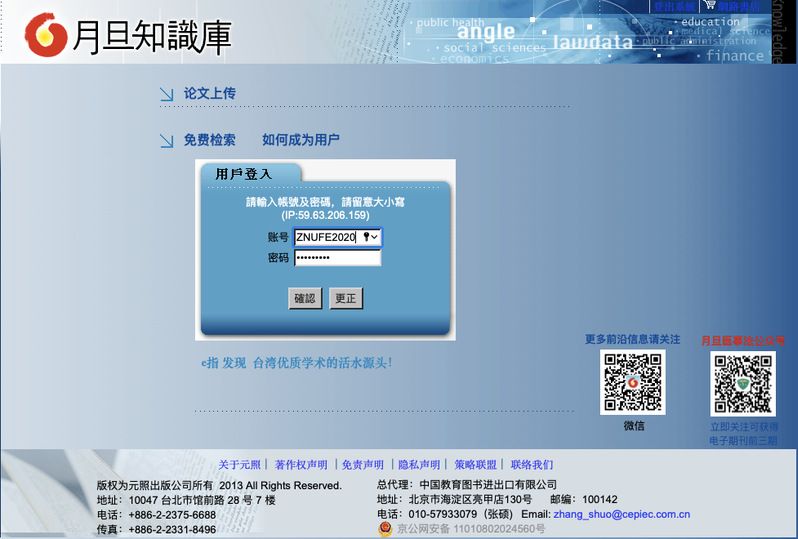Click into the 账号 account field
This screenshot has height=539, width=798.
(326, 237)
